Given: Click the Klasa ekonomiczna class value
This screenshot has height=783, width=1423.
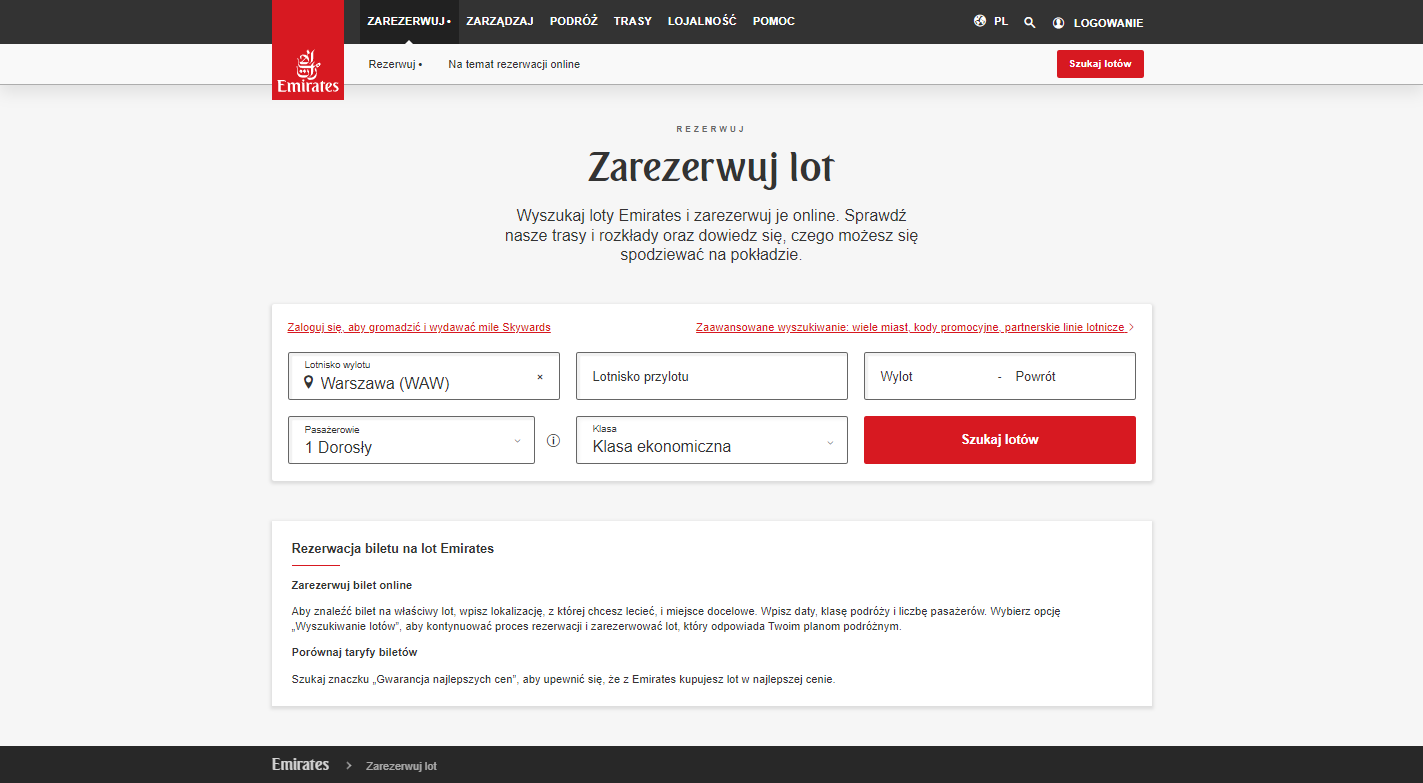Looking at the screenshot, I should pyautogui.click(x=662, y=447).
